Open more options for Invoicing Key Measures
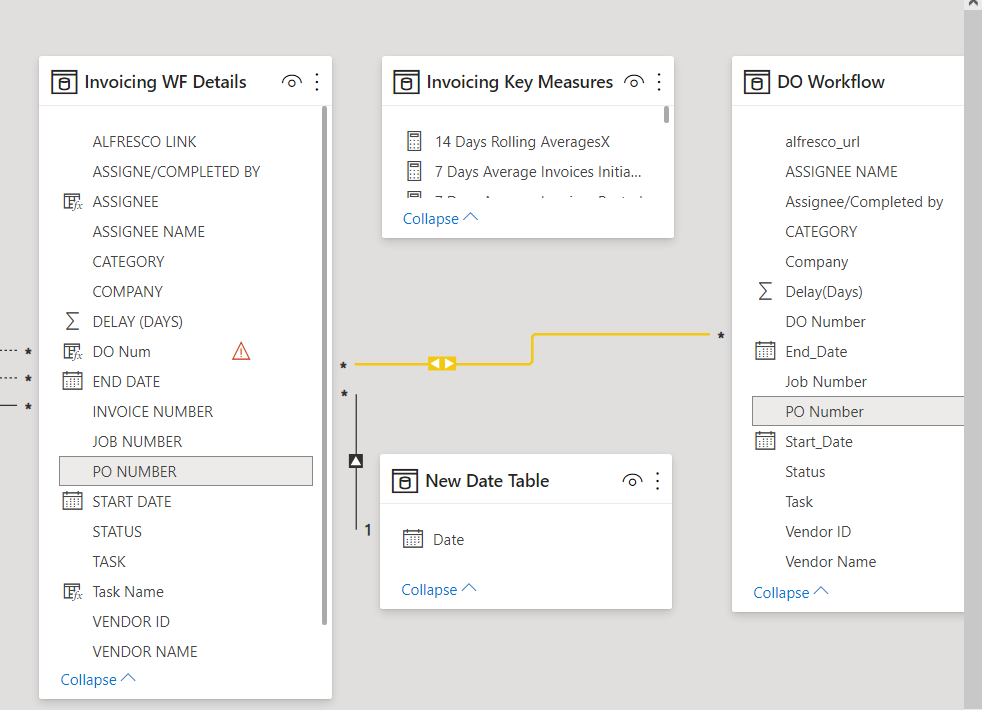The width and height of the screenshot is (982, 710). [659, 82]
